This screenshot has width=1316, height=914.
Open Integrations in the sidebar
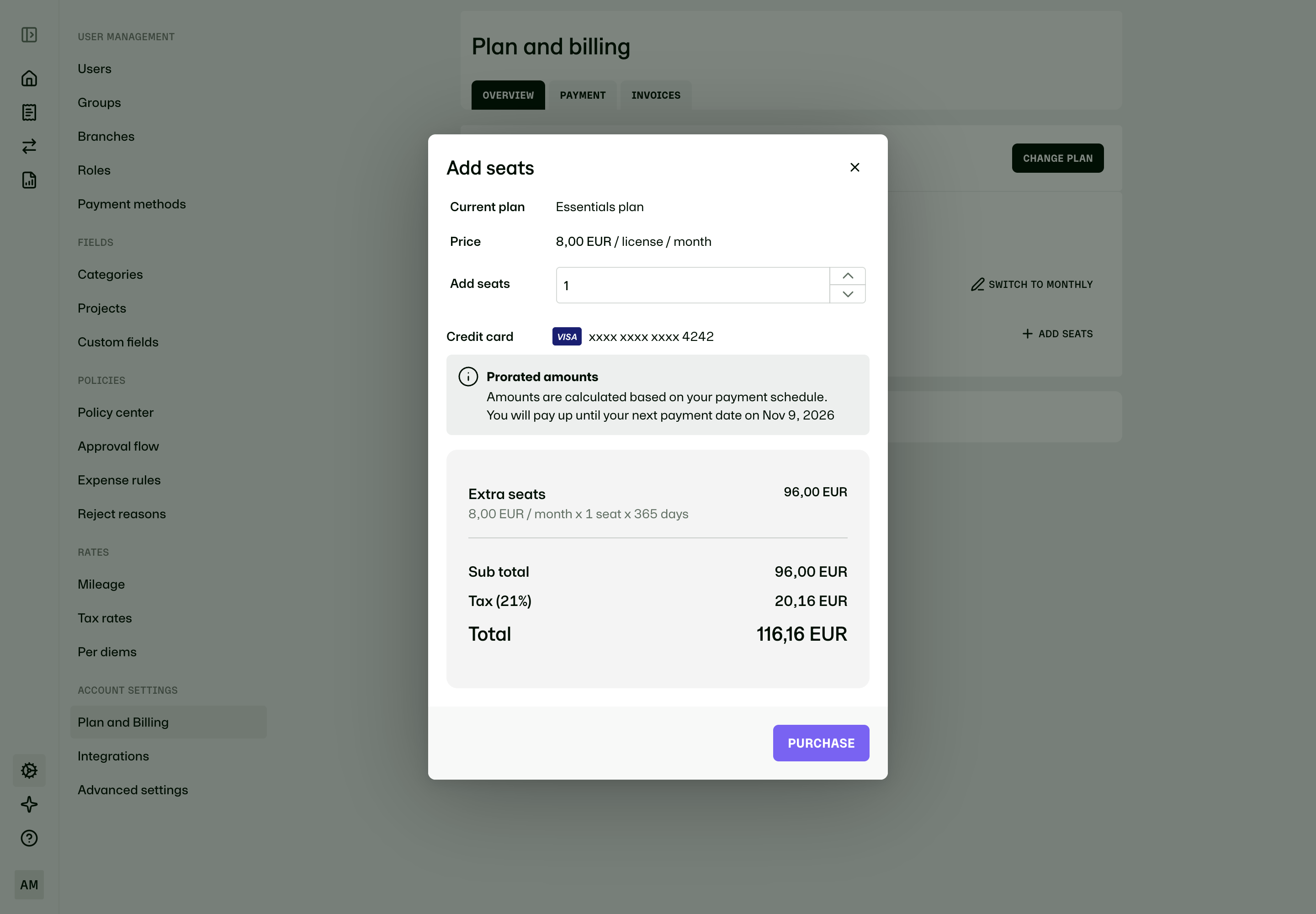coord(113,756)
